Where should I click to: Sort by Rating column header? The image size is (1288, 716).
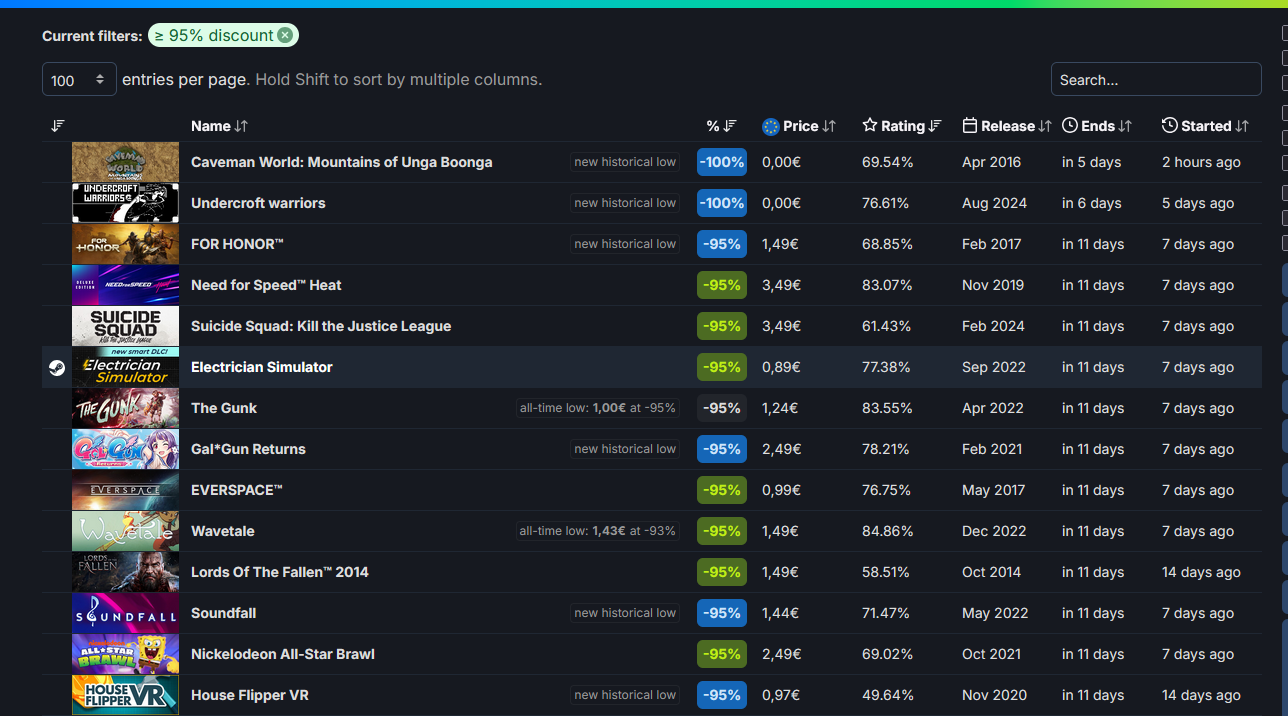pos(902,126)
